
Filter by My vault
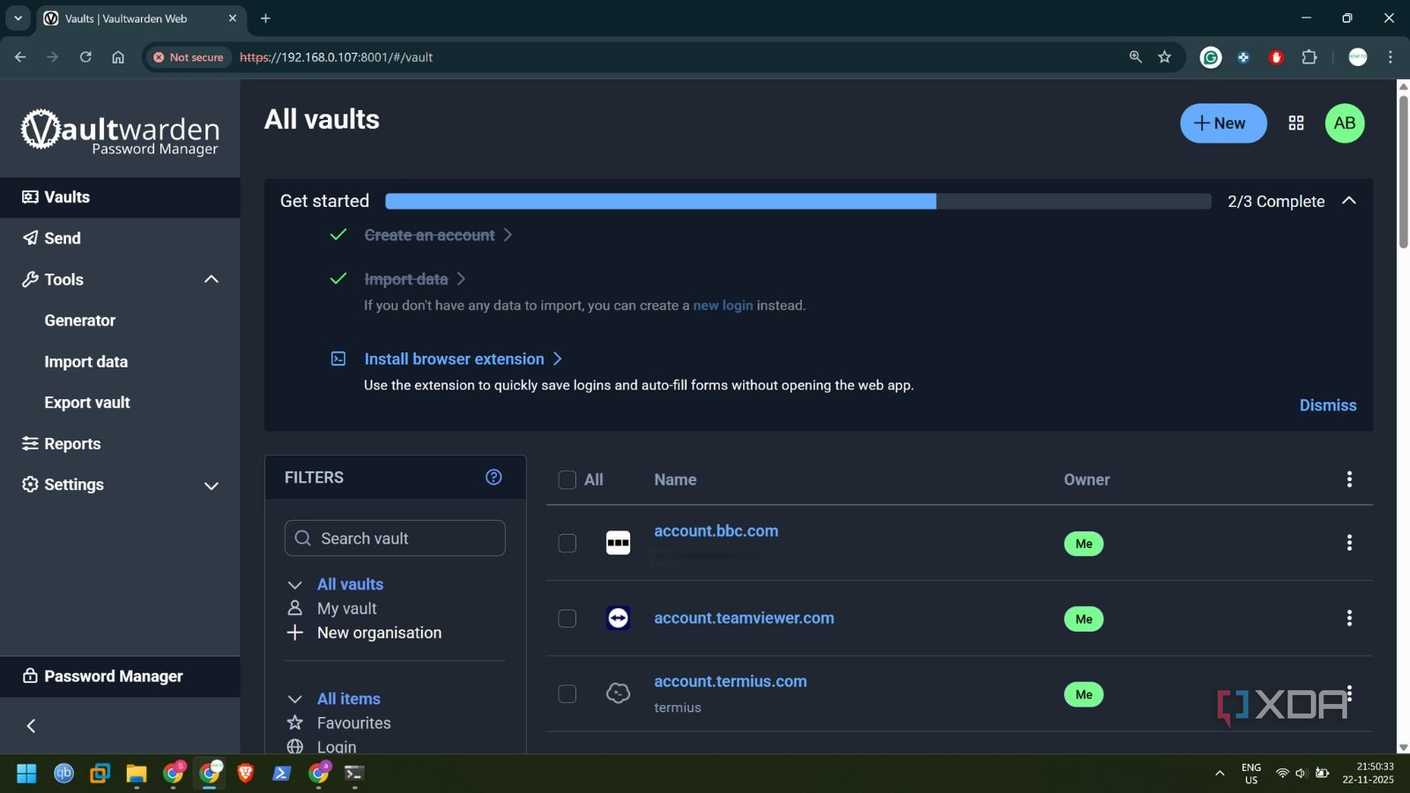coord(346,608)
